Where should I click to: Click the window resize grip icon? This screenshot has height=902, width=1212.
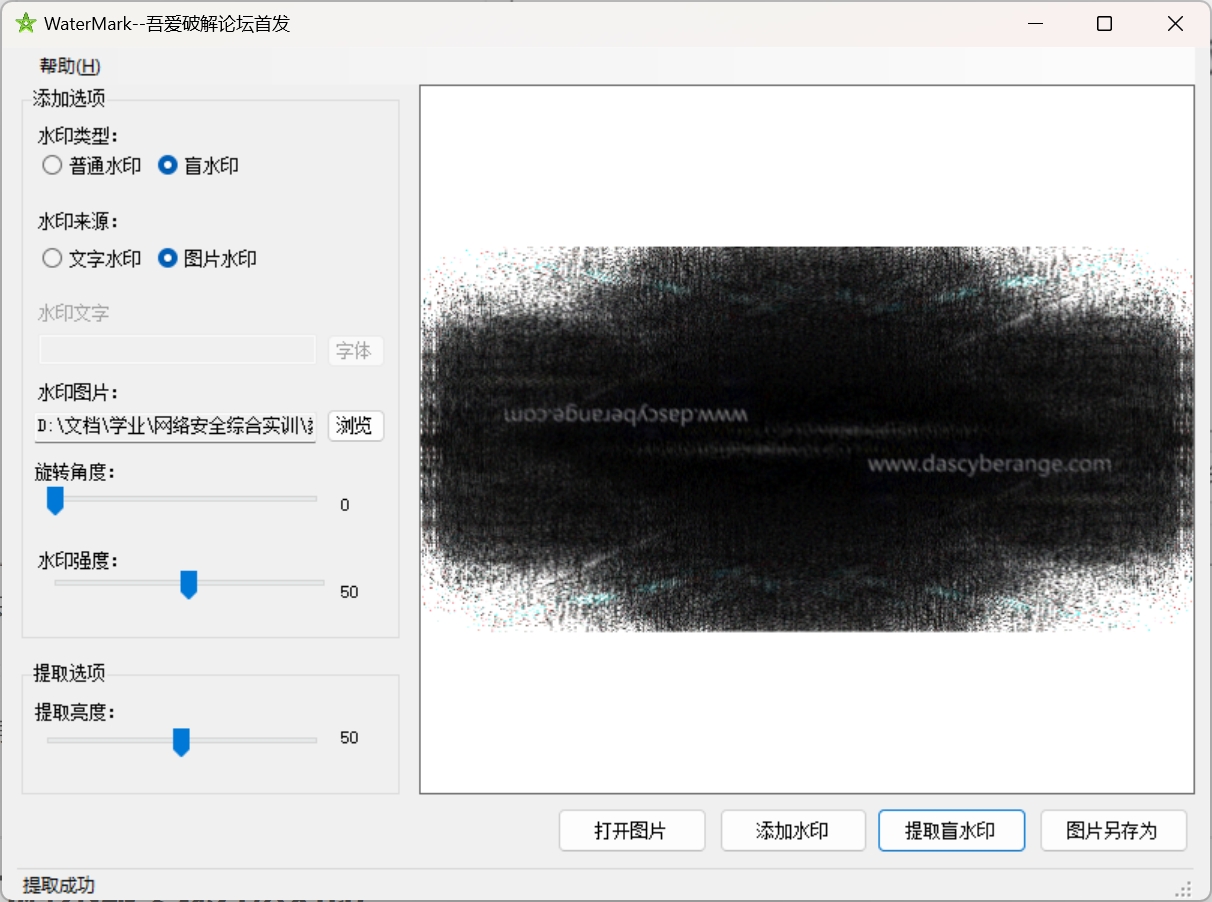pos(1184,887)
